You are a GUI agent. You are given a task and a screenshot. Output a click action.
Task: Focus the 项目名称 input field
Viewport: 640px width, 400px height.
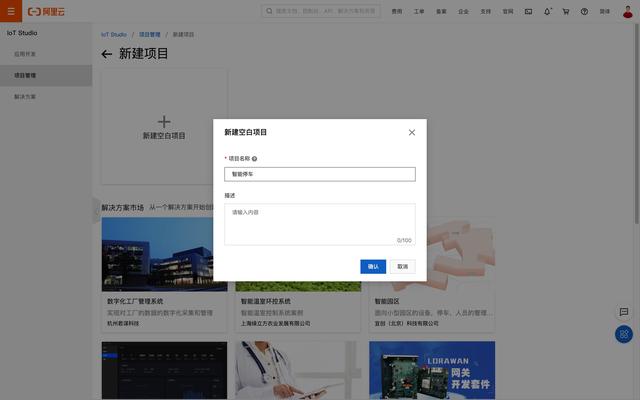coord(320,174)
